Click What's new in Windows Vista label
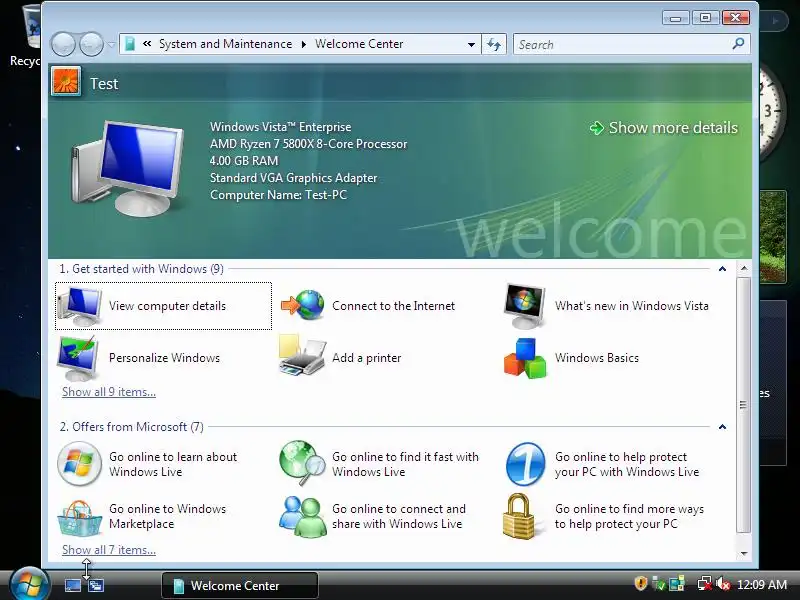This screenshot has width=800, height=600. pos(632,306)
